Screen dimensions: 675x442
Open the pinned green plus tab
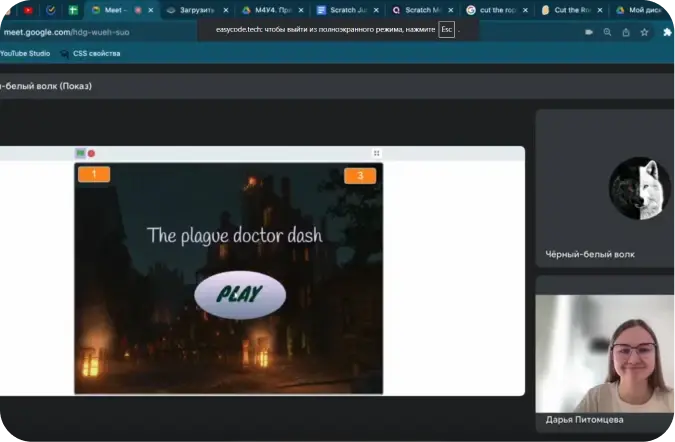[73, 10]
